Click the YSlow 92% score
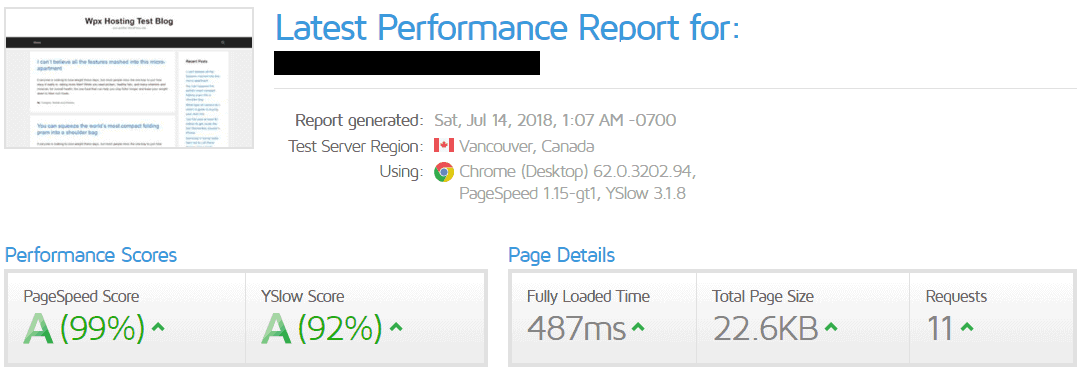Viewport: 1081px width, 372px height. point(341,328)
